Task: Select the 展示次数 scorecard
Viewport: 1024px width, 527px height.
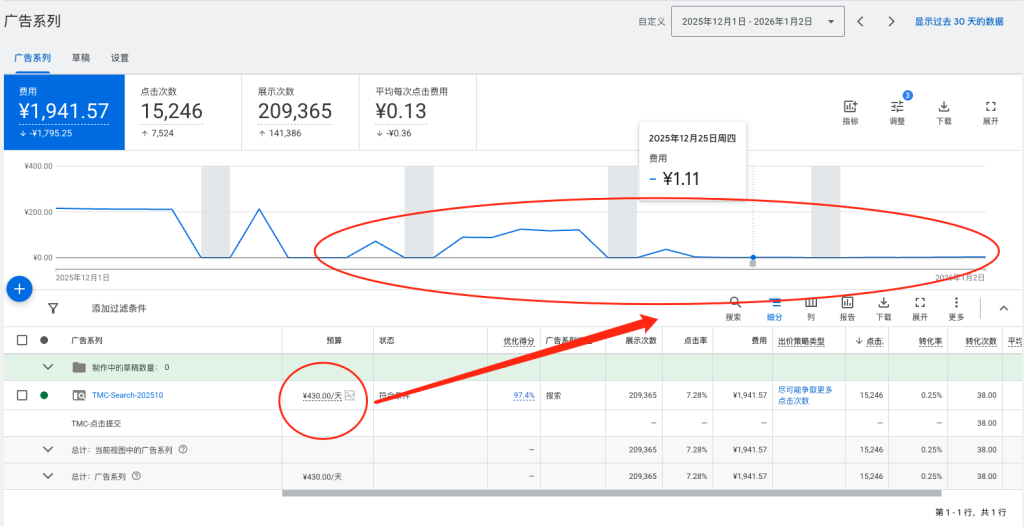Action: click(300, 112)
